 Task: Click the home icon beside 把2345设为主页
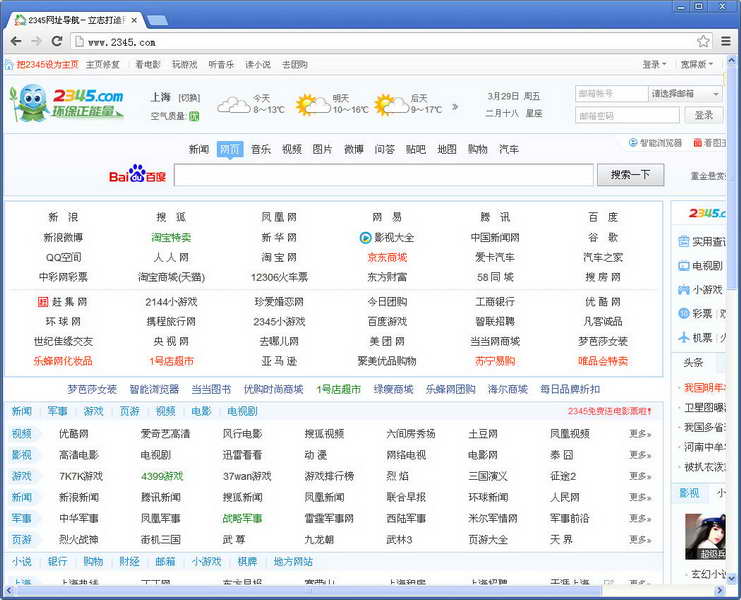click(x=9, y=65)
